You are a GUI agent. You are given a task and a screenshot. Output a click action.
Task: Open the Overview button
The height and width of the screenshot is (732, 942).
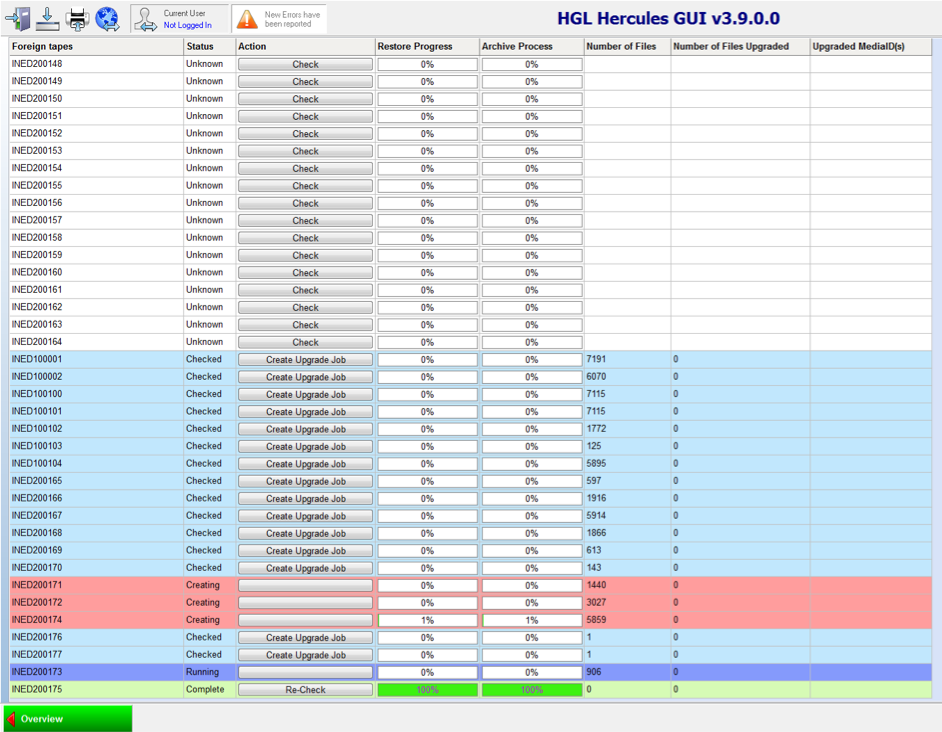[68, 719]
